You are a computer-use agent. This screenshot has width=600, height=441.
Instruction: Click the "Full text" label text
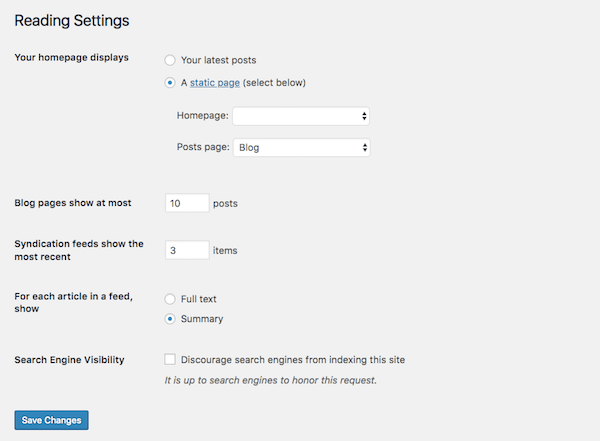click(x=198, y=299)
